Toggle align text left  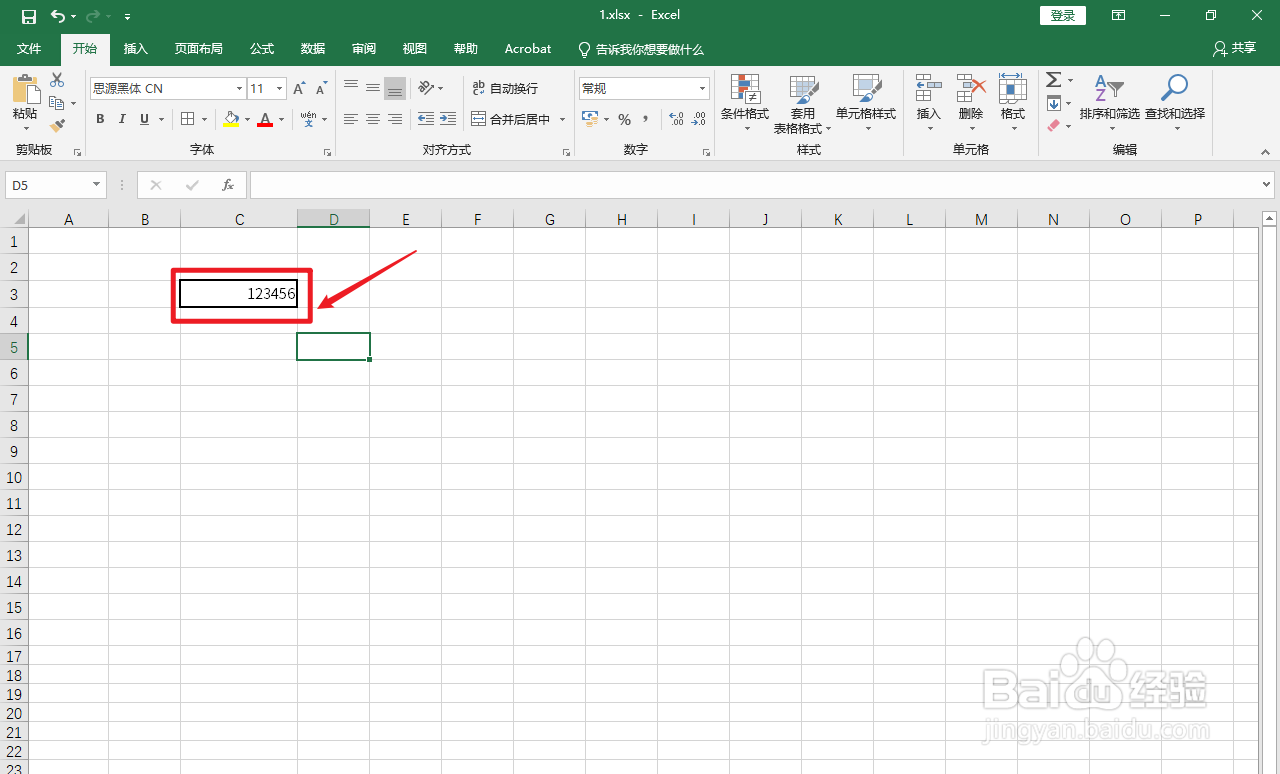(x=350, y=119)
